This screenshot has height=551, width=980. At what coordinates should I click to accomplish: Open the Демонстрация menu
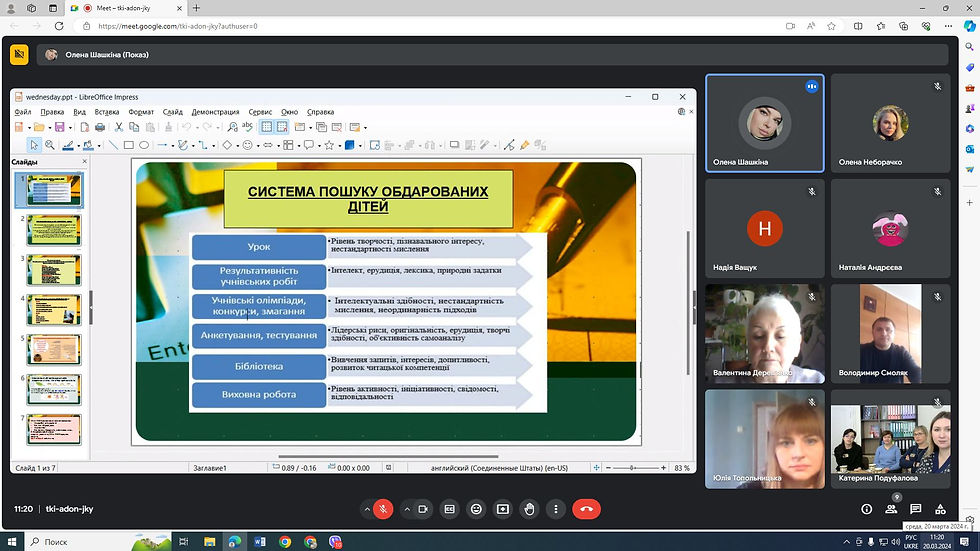tap(216, 112)
